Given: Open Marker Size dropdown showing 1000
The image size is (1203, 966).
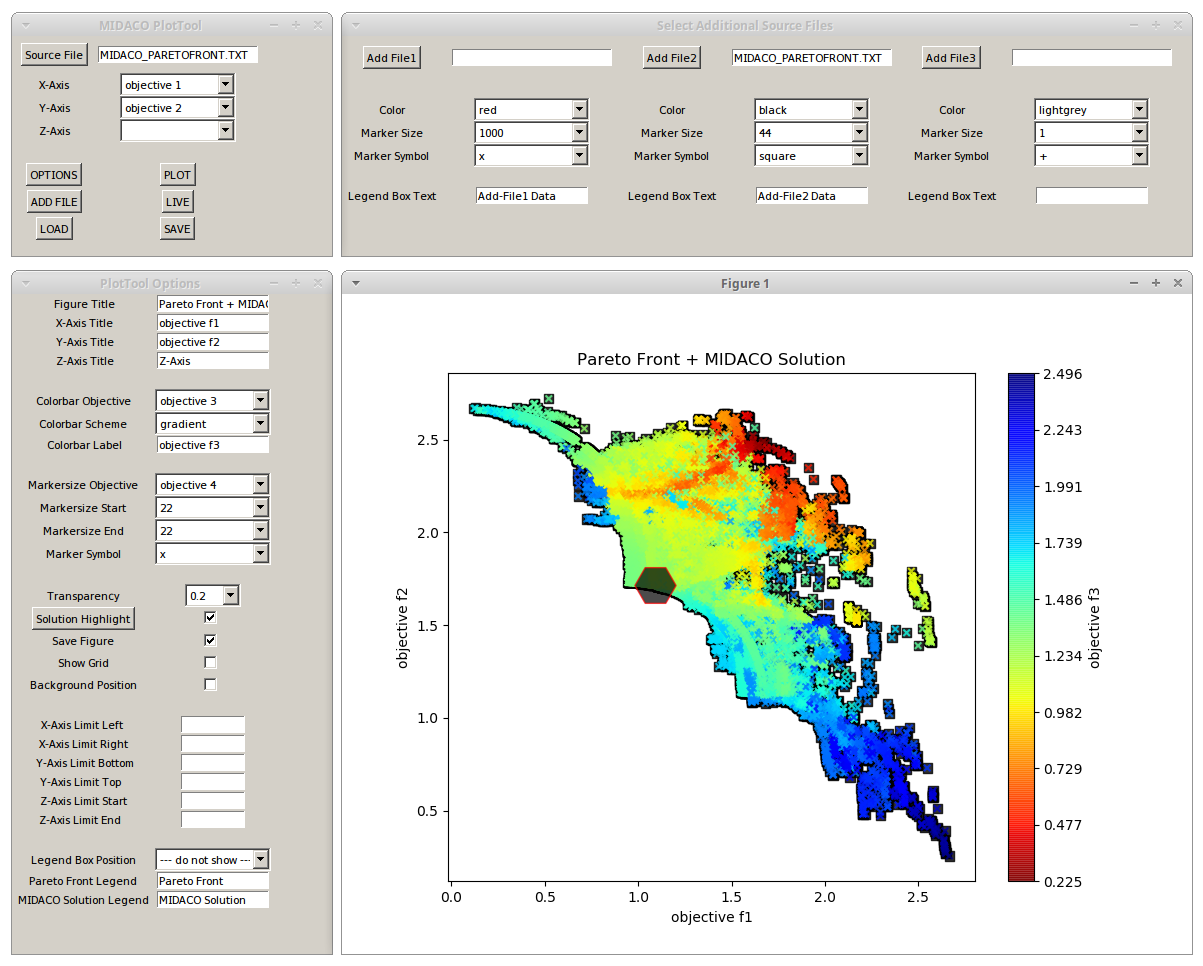Looking at the screenshot, I should point(531,133).
